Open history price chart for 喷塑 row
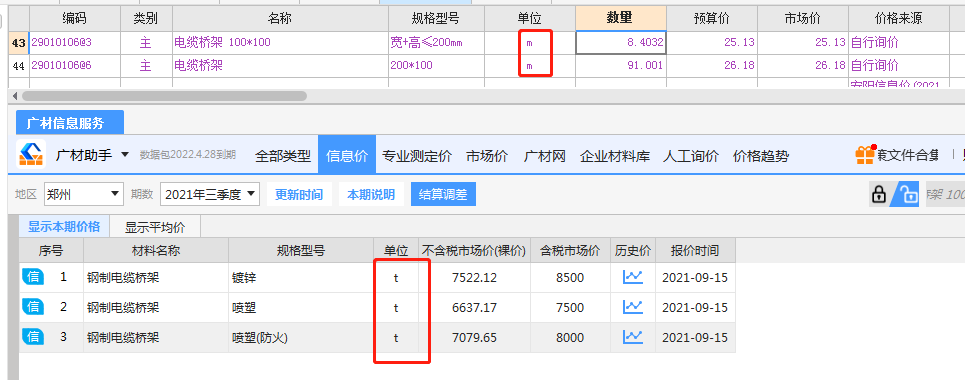 click(x=633, y=307)
